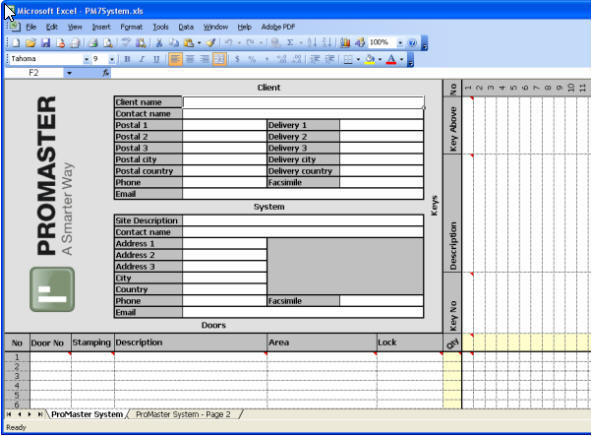The height and width of the screenshot is (436, 592).
Task: Open the Edit menu
Action: [x=52, y=27]
